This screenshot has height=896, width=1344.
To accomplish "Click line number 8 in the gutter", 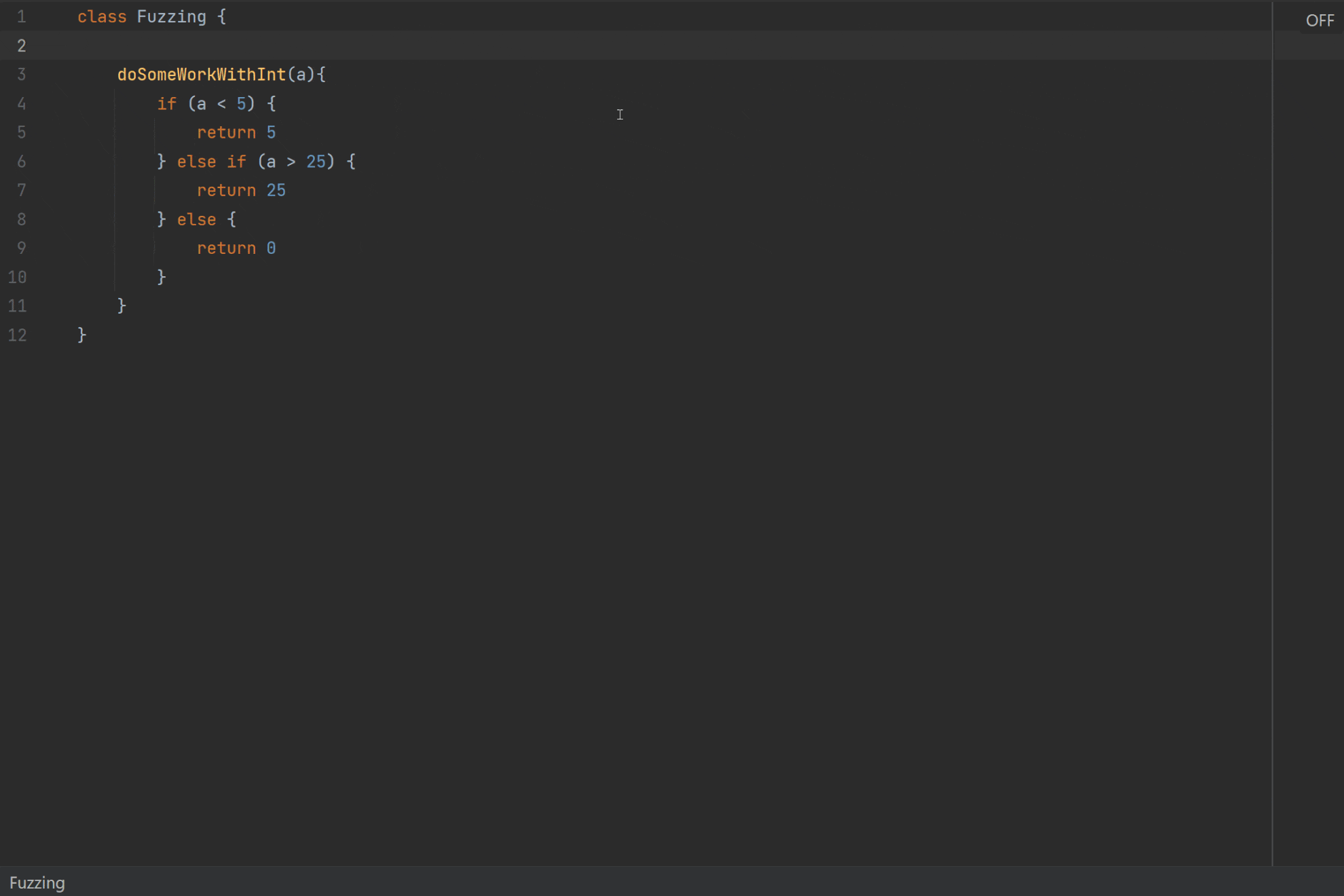I will [x=21, y=219].
